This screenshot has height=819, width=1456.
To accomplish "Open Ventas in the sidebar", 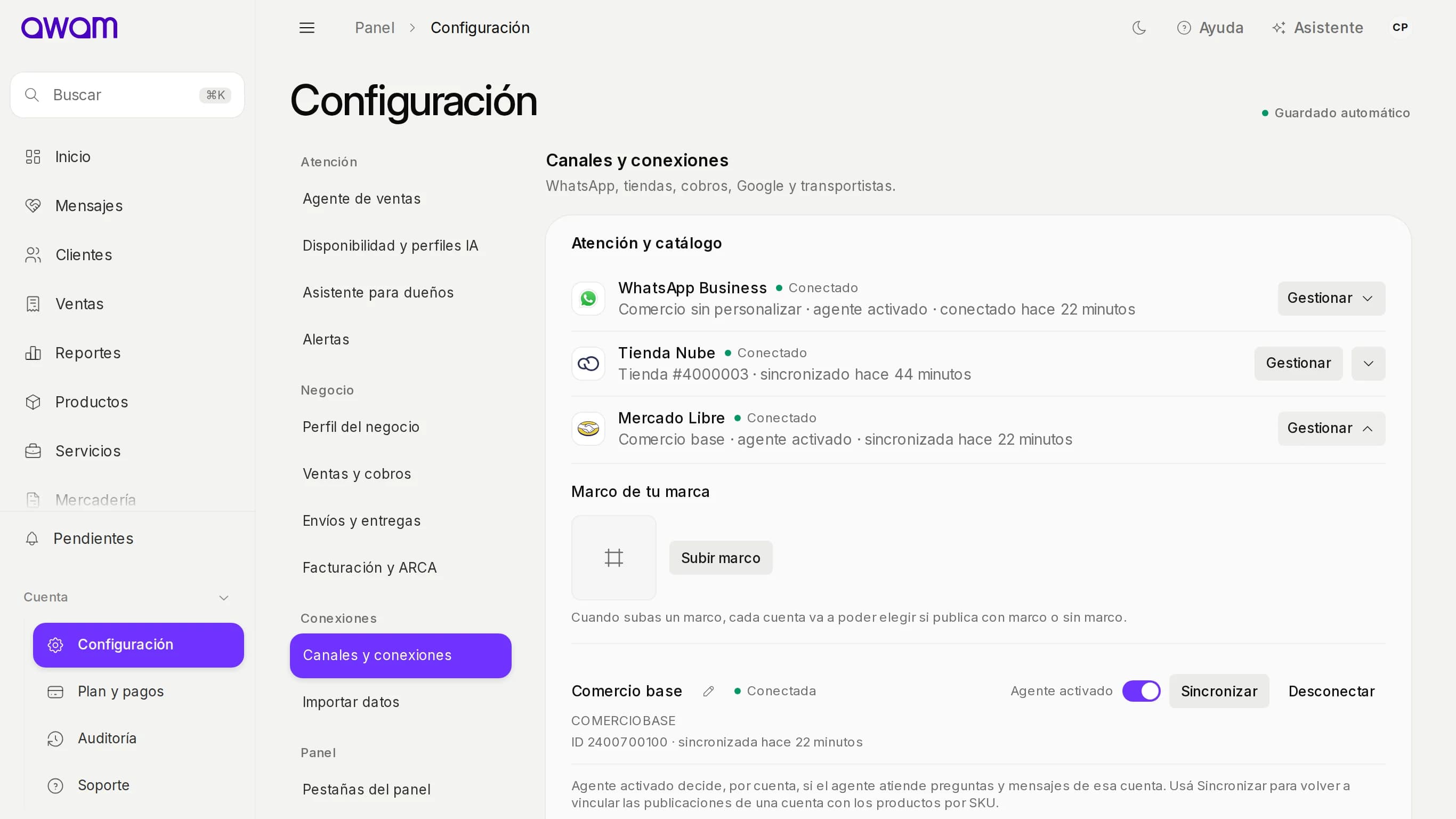I will click(x=128, y=304).
